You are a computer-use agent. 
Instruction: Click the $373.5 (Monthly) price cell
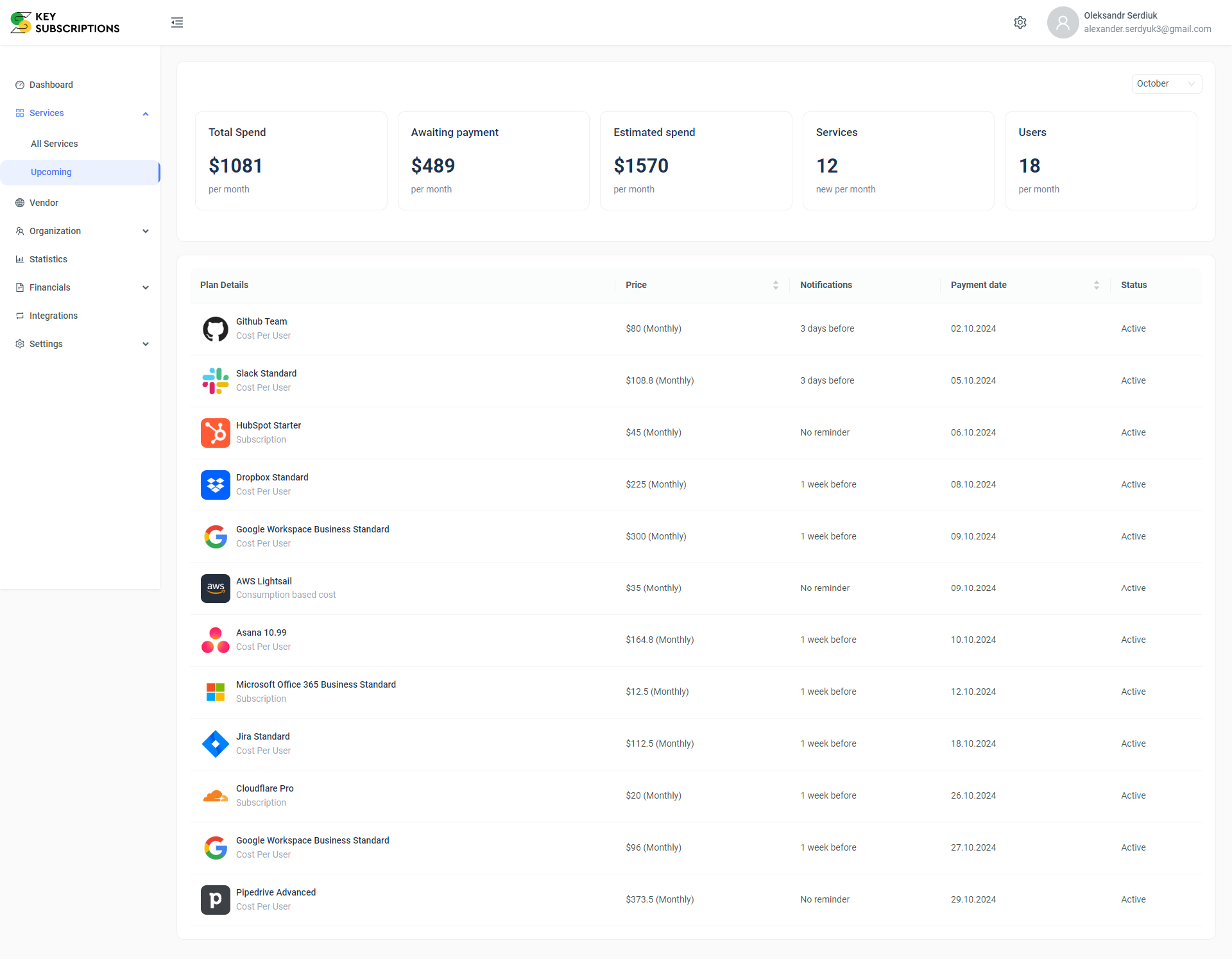(660, 899)
